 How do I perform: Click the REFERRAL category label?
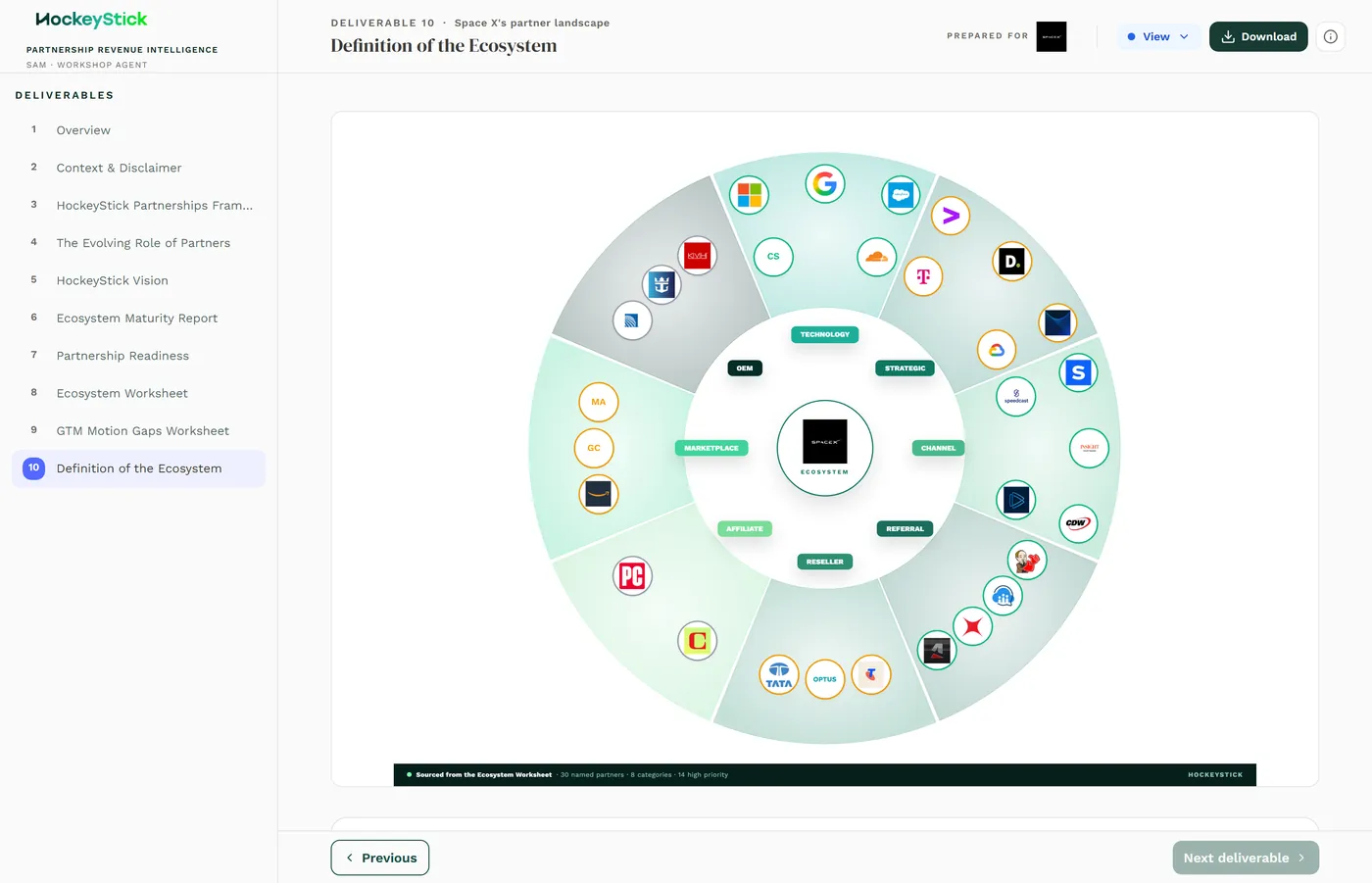tap(906, 528)
